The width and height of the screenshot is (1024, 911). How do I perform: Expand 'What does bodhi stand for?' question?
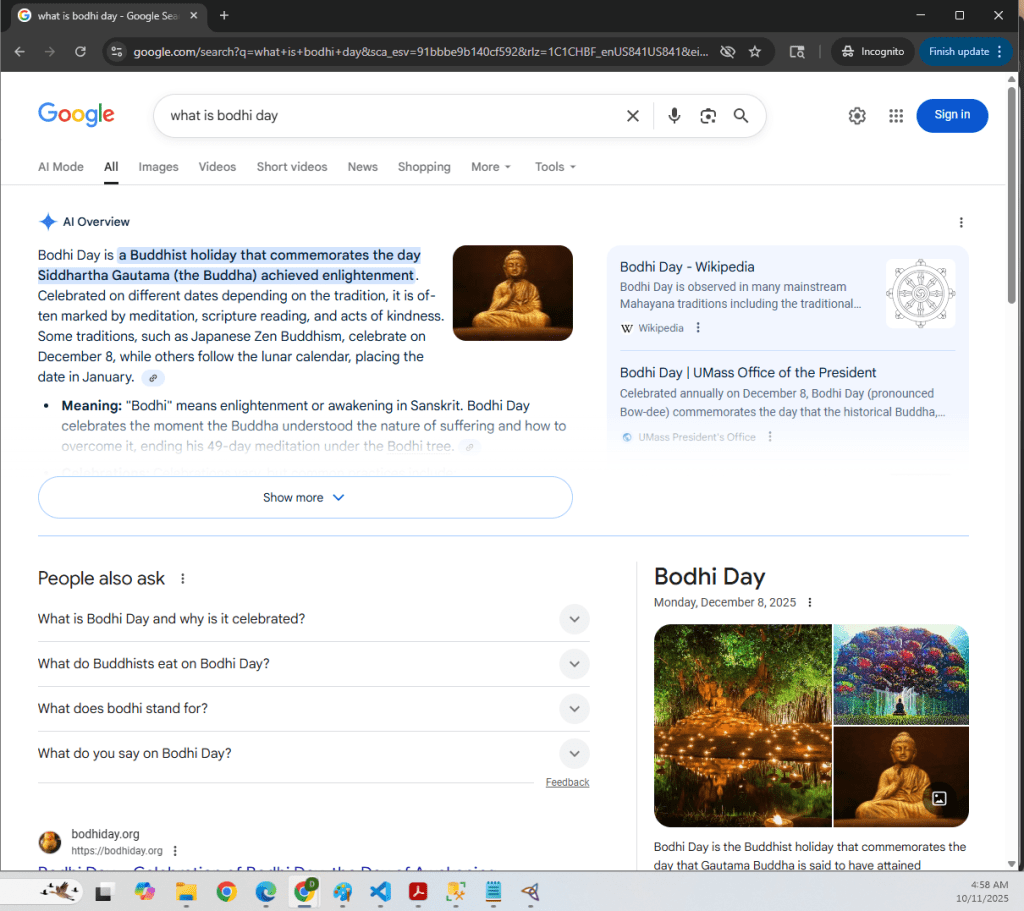574,709
